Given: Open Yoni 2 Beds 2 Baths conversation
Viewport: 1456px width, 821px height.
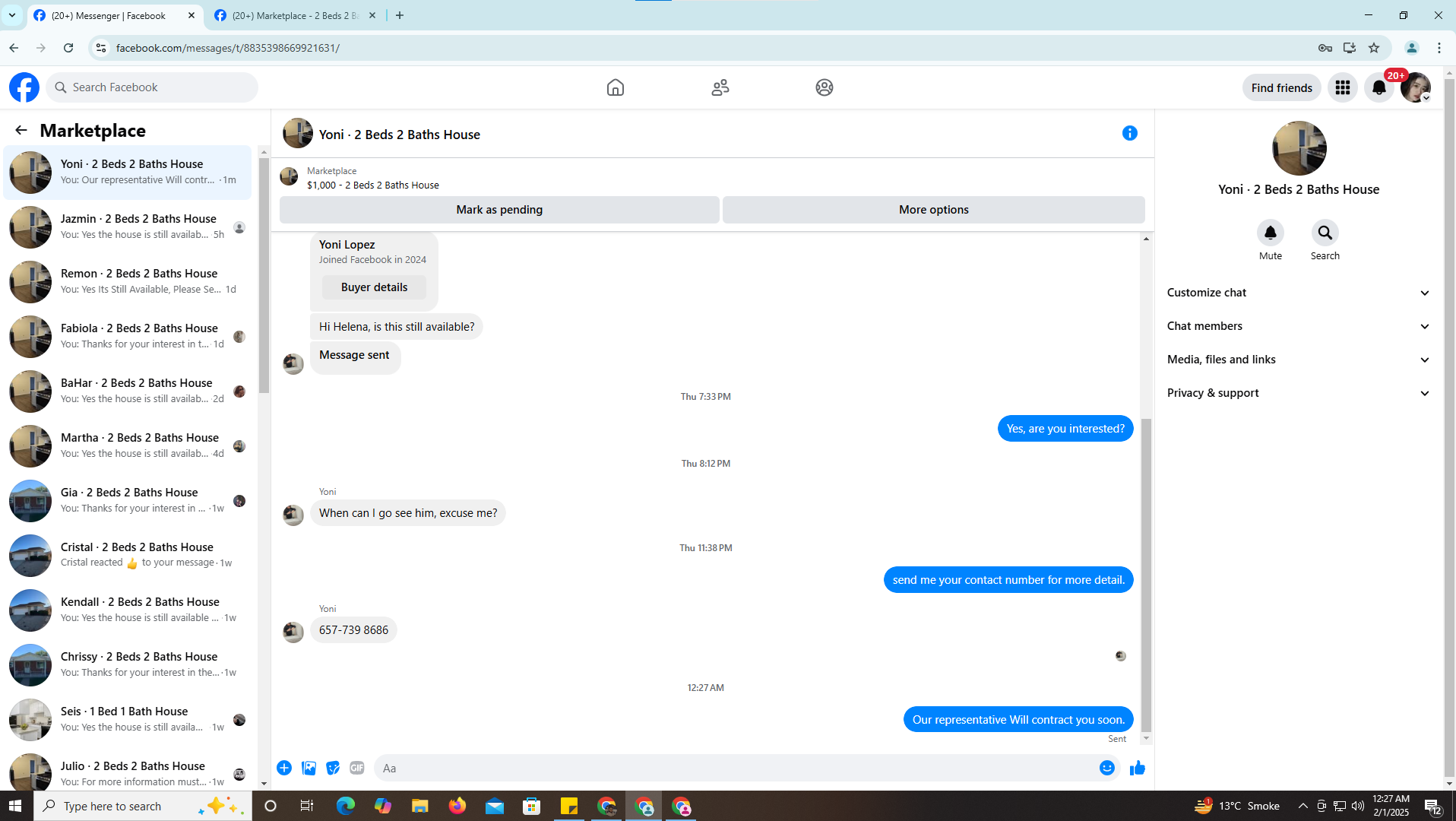Looking at the screenshot, I should point(128,173).
